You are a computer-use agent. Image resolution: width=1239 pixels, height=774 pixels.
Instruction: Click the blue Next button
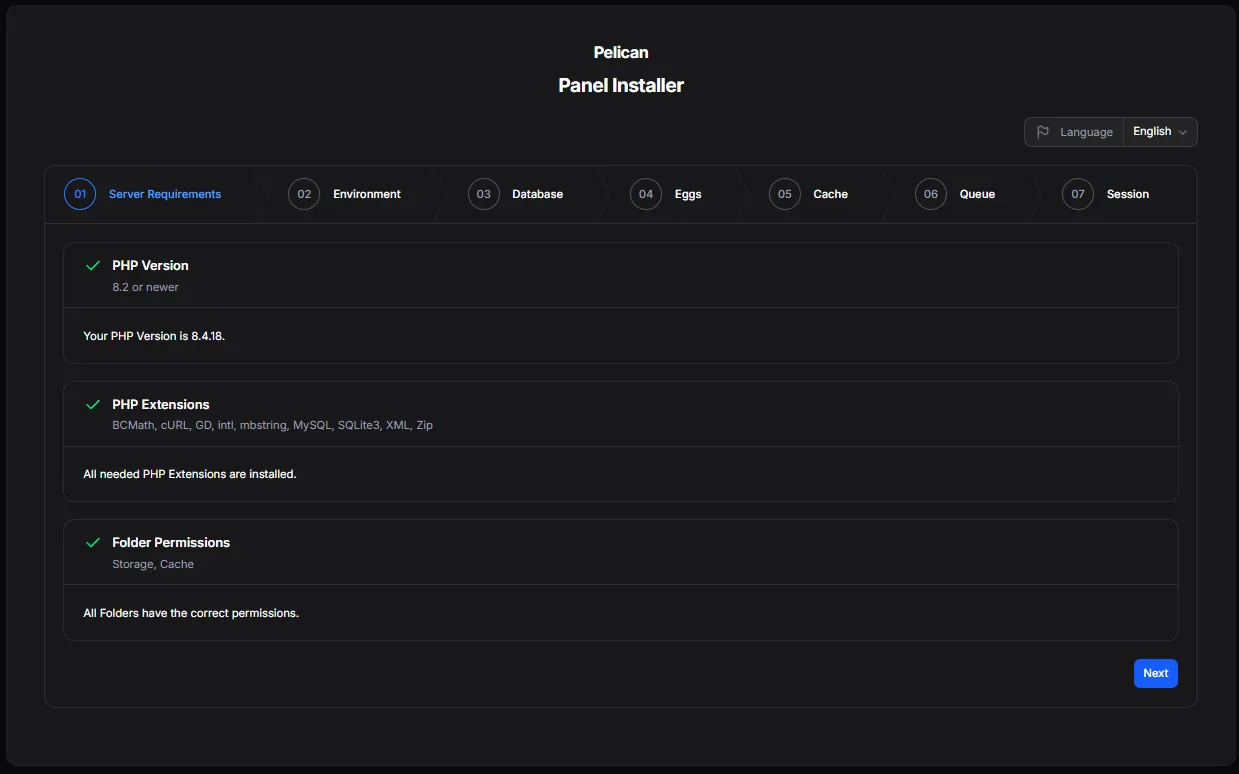(x=1156, y=673)
